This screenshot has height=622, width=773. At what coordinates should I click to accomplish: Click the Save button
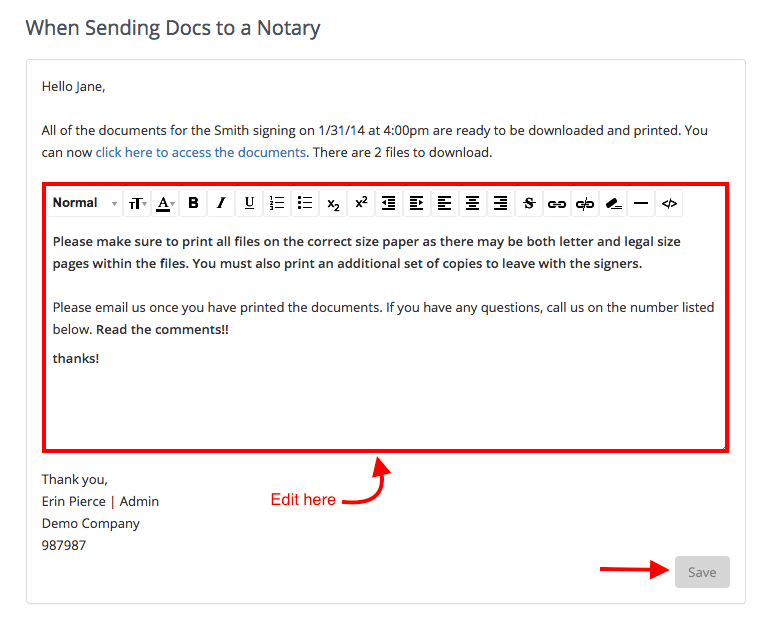tap(702, 572)
